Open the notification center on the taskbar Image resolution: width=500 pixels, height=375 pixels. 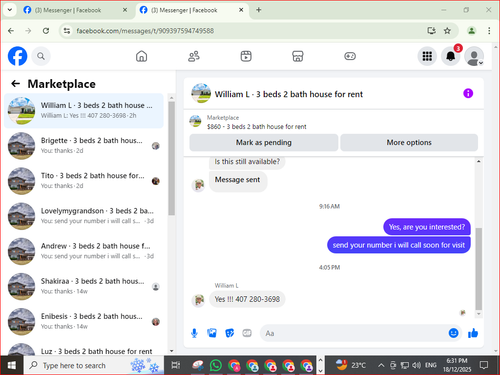484,365
